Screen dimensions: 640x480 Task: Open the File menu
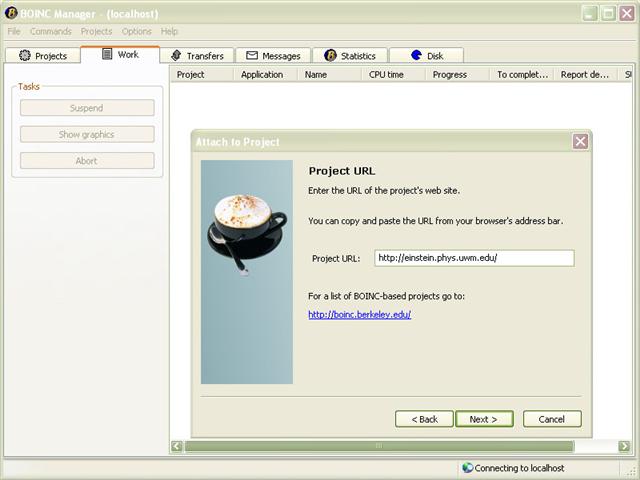(x=14, y=31)
